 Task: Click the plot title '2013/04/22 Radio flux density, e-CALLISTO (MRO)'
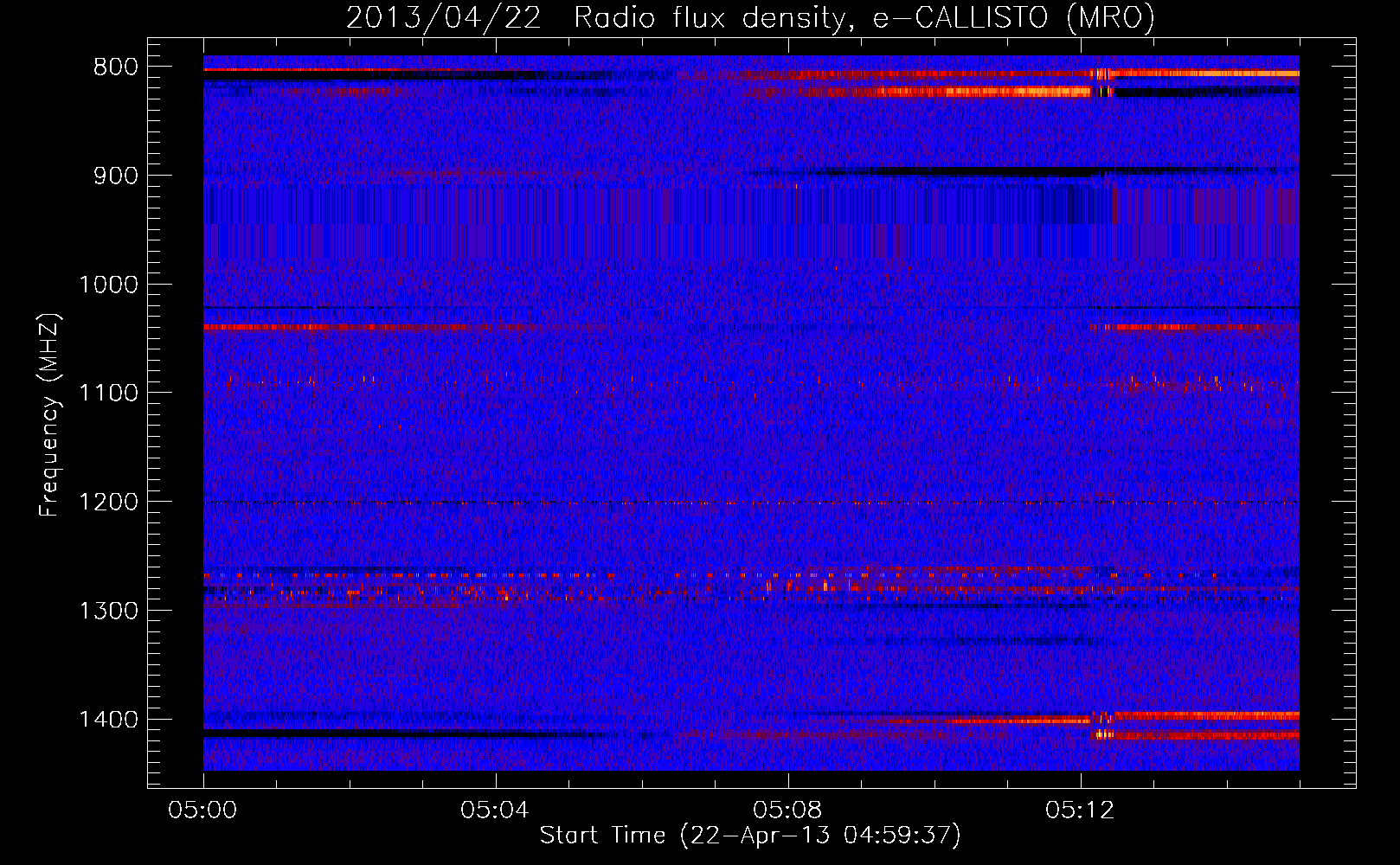tap(750, 17)
